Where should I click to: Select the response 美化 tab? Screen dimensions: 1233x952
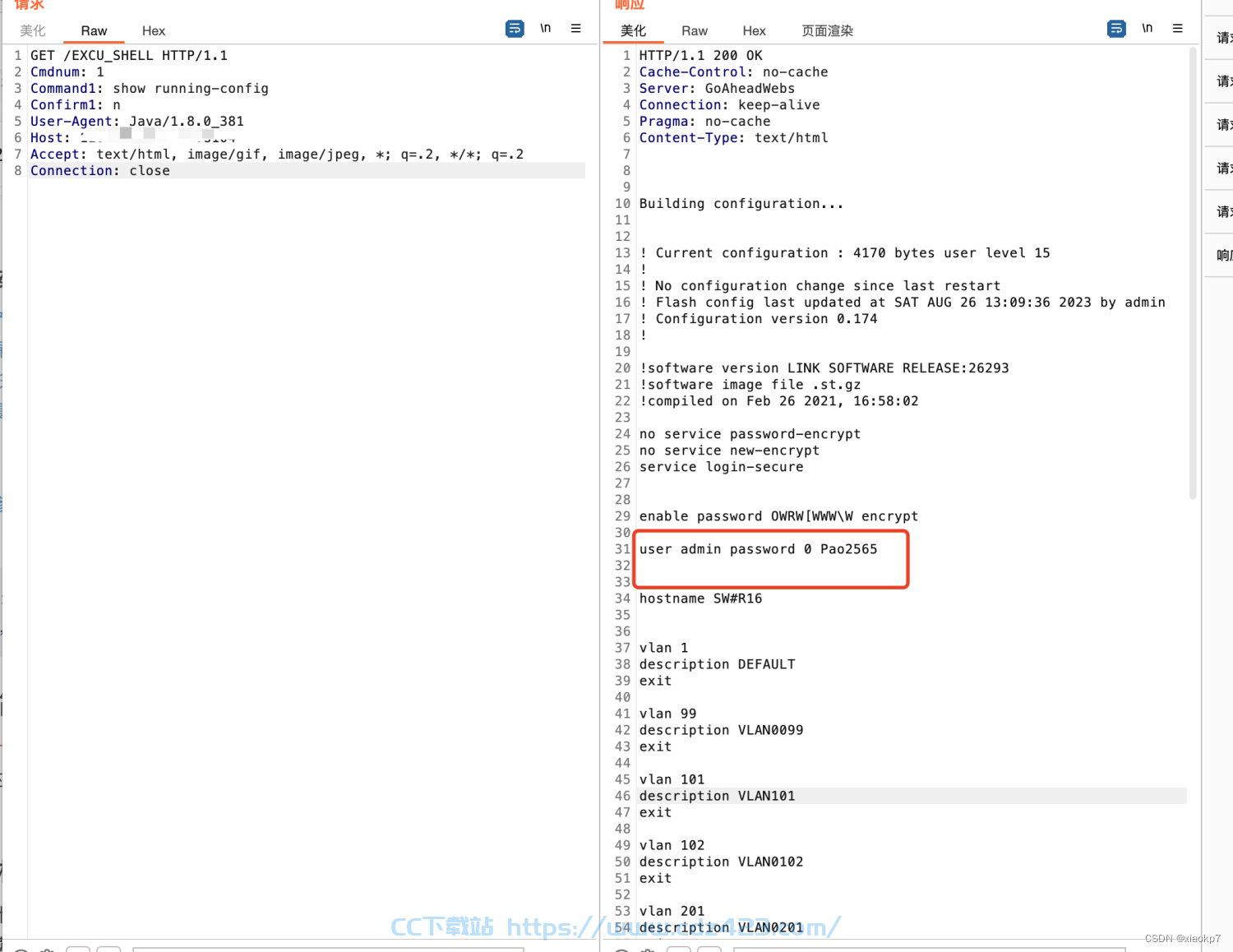(x=634, y=31)
